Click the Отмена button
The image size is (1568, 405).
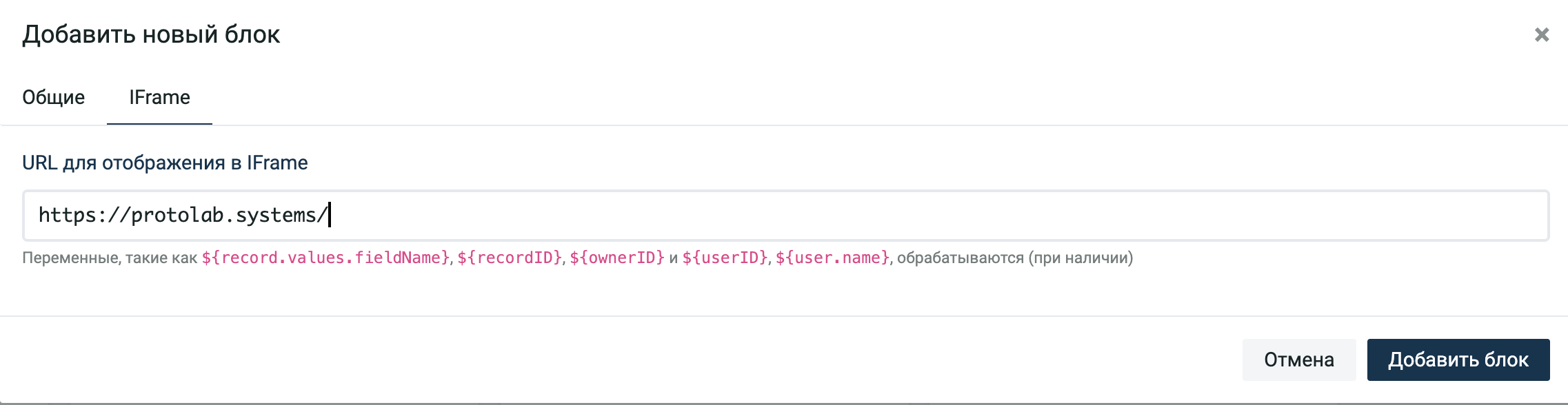[x=1299, y=360]
